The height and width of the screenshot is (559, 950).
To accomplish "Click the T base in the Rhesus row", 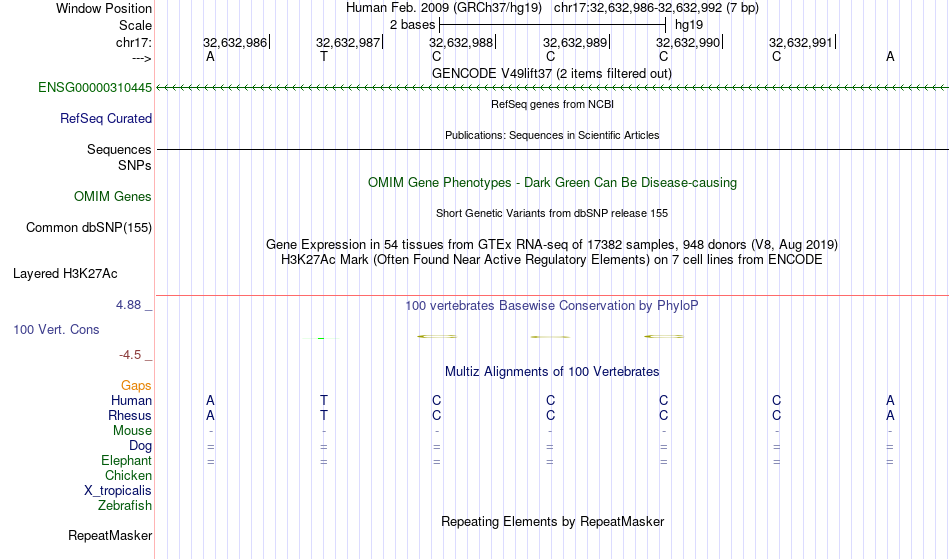I will (x=324, y=416).
